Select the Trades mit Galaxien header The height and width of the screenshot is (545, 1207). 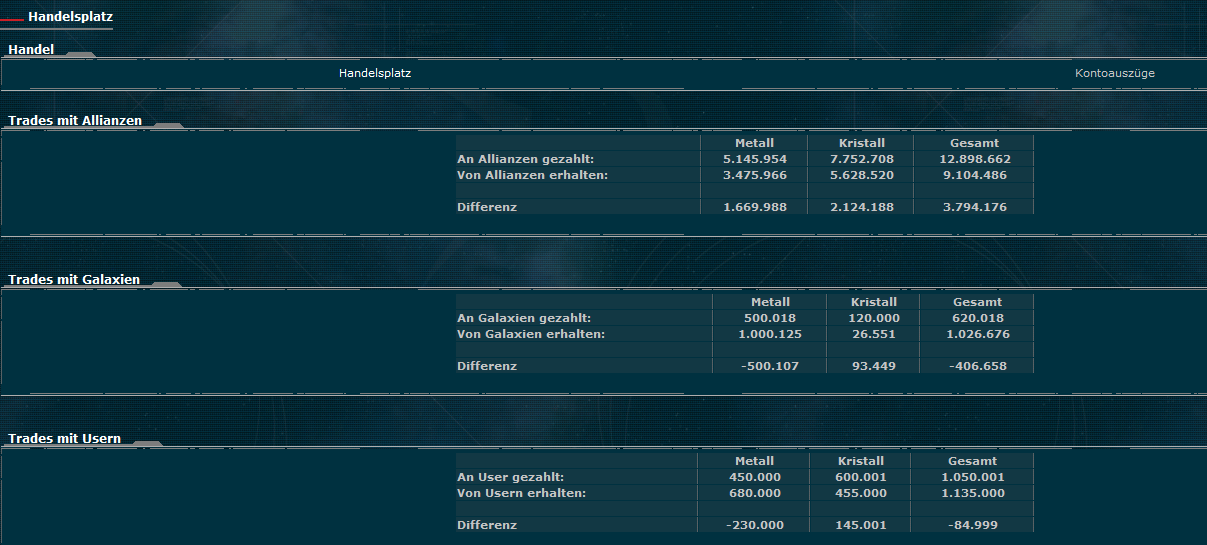tap(74, 279)
